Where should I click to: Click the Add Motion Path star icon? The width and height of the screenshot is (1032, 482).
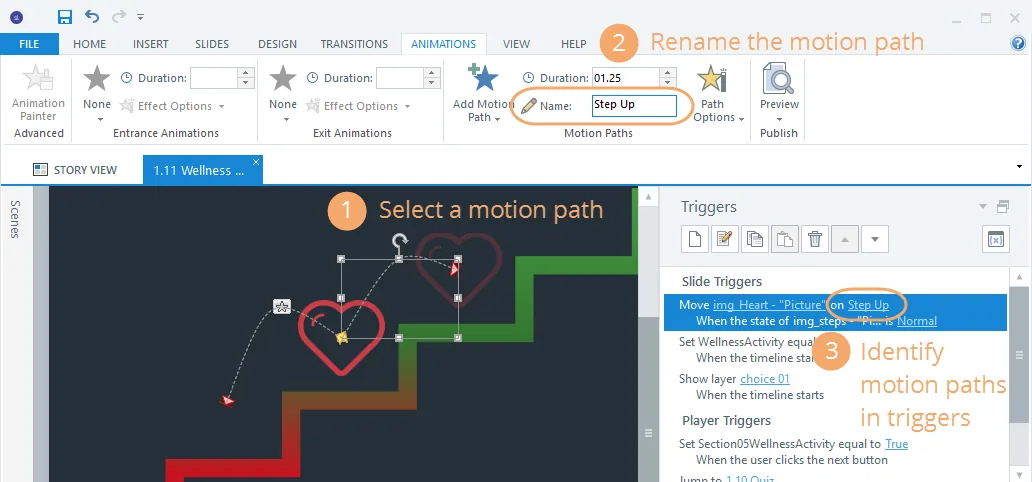pyautogui.click(x=483, y=78)
